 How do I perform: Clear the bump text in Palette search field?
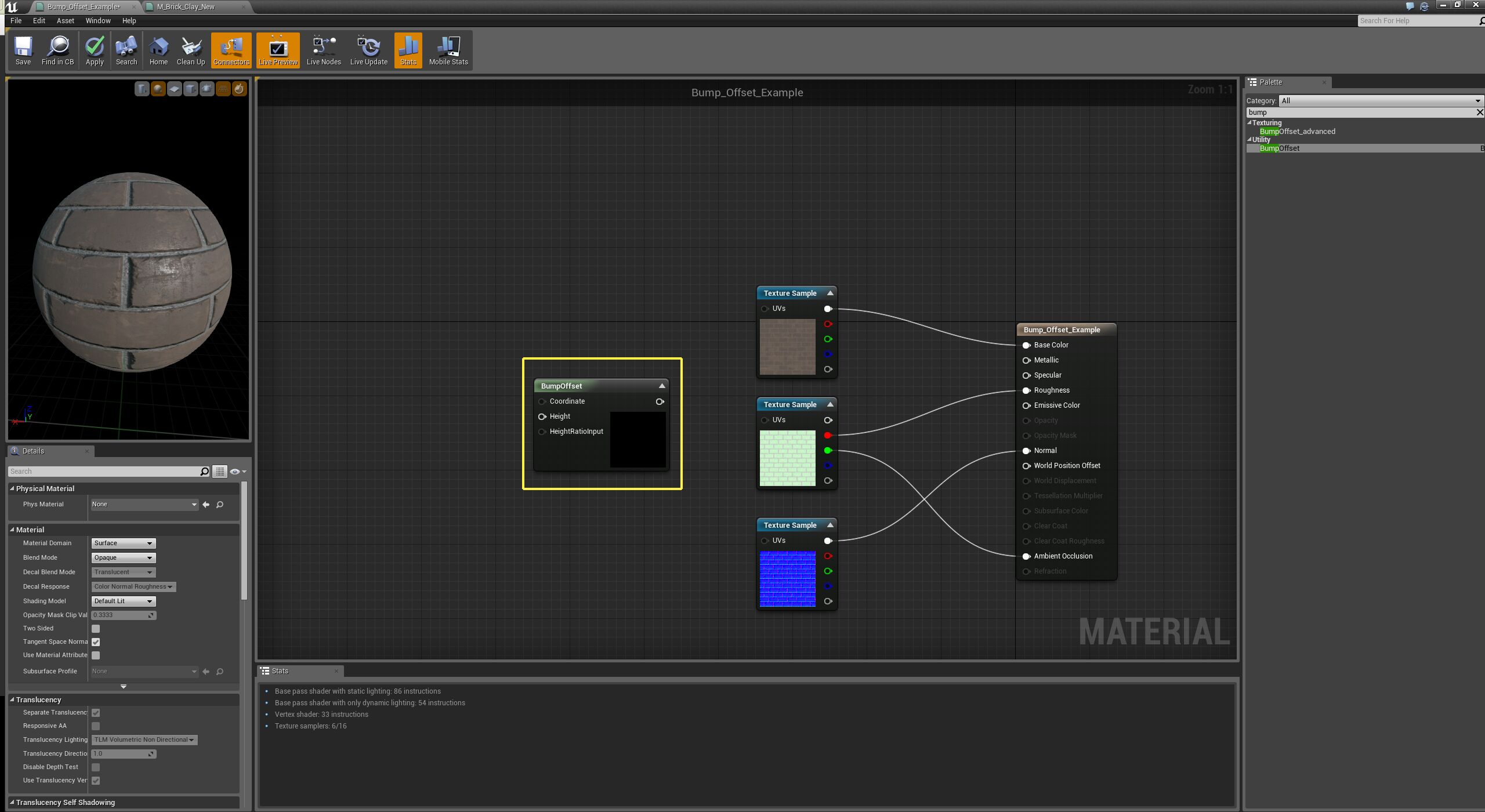pos(1480,112)
